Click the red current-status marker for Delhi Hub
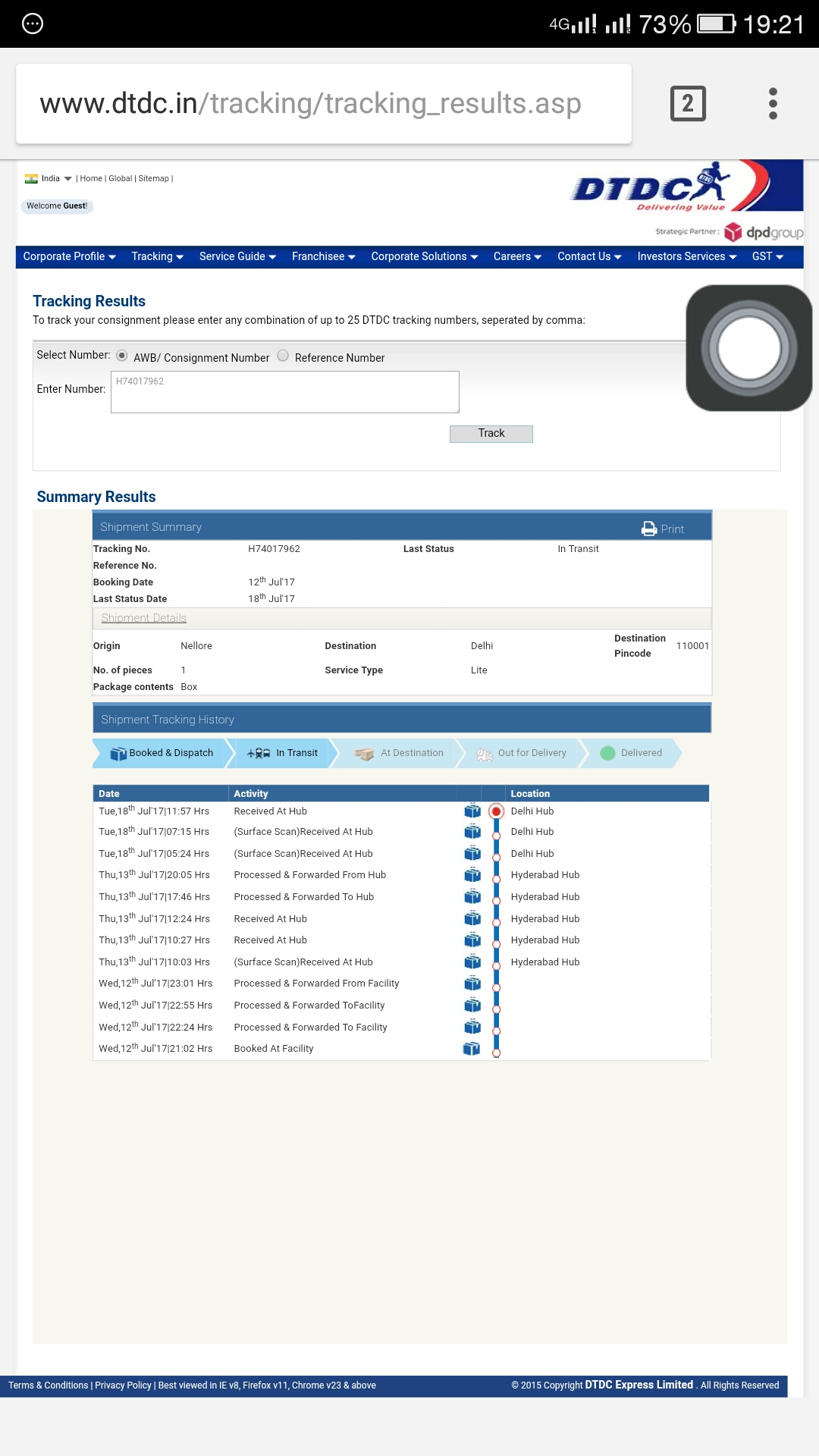Image resolution: width=819 pixels, height=1456 pixels. pyautogui.click(x=497, y=811)
